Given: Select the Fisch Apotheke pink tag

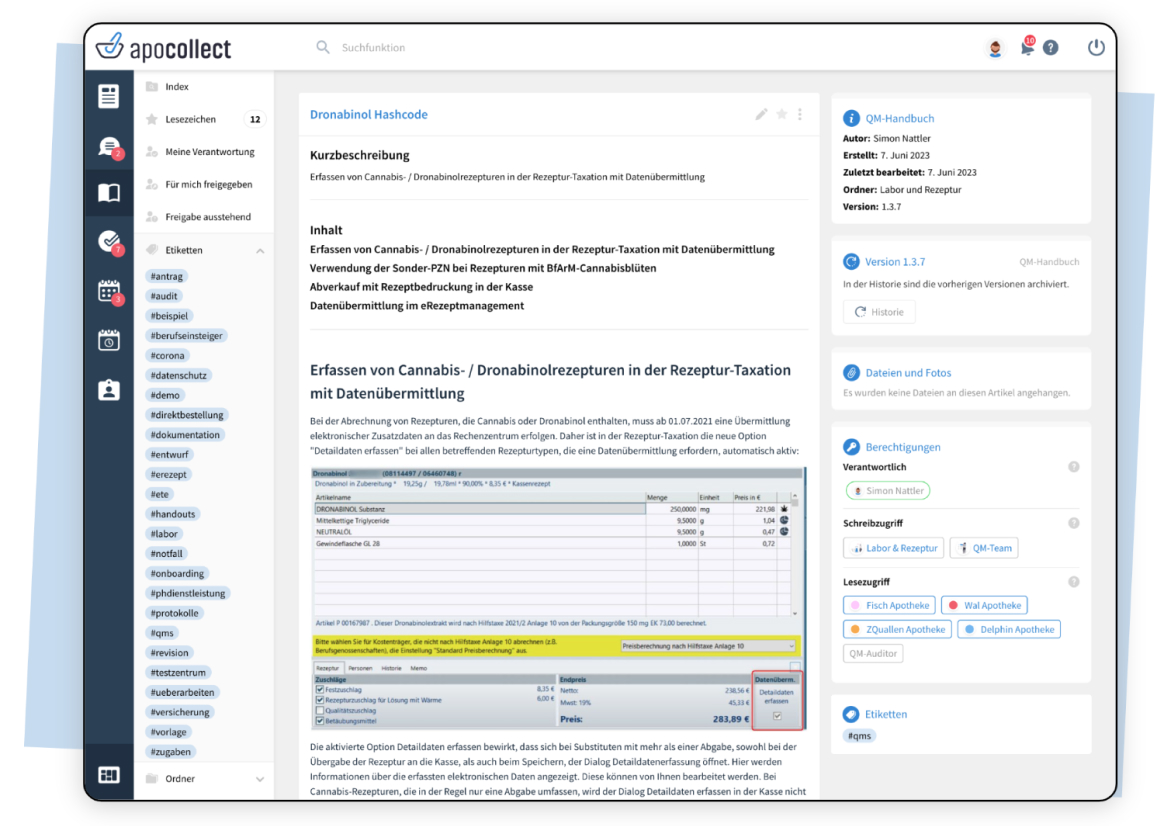Looking at the screenshot, I should [889, 605].
